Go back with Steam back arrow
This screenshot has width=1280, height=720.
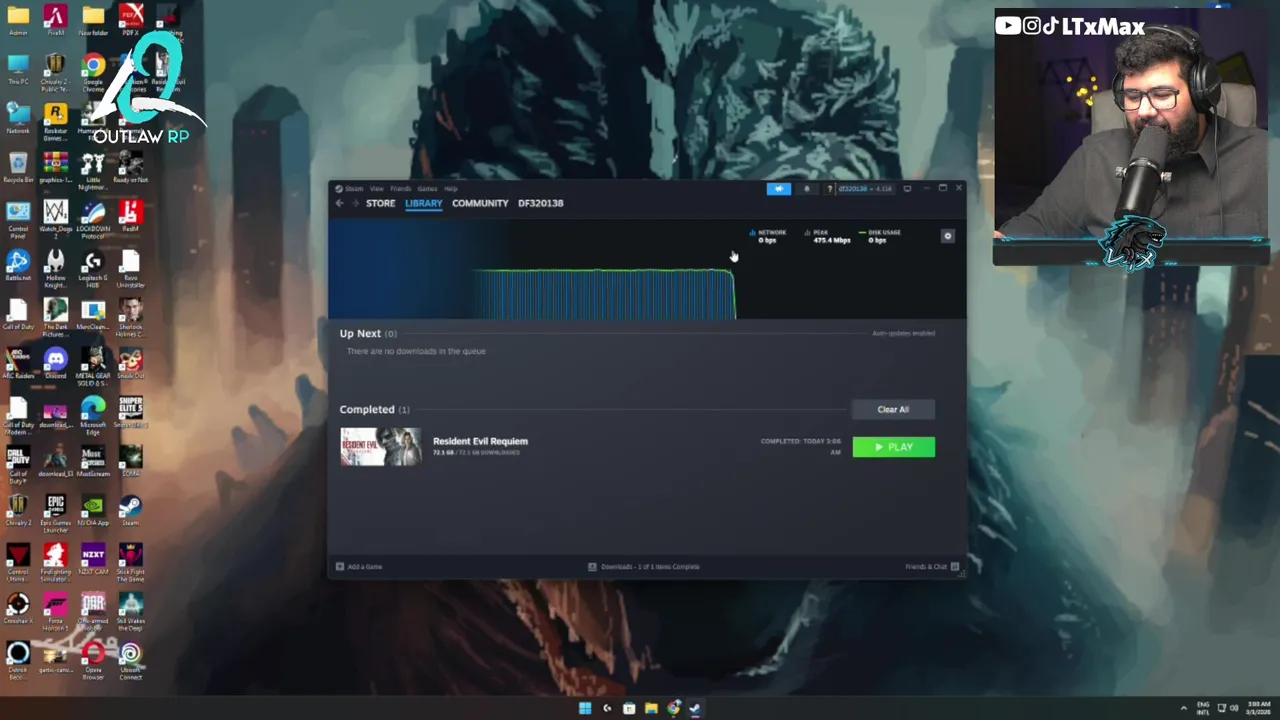click(340, 203)
